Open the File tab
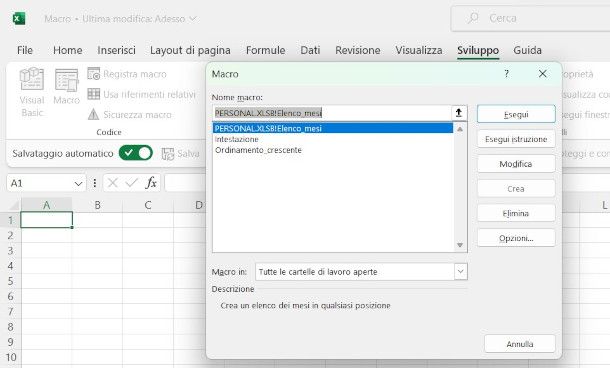The image size is (610, 368). coord(25,50)
